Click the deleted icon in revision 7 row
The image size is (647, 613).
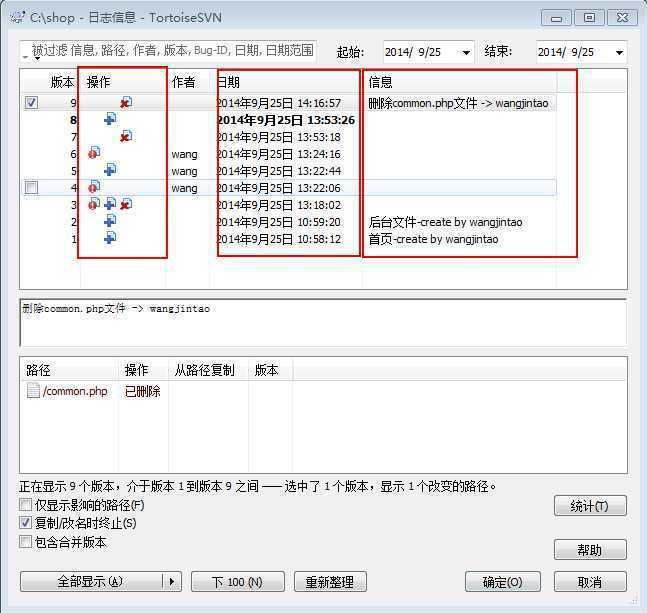126,137
